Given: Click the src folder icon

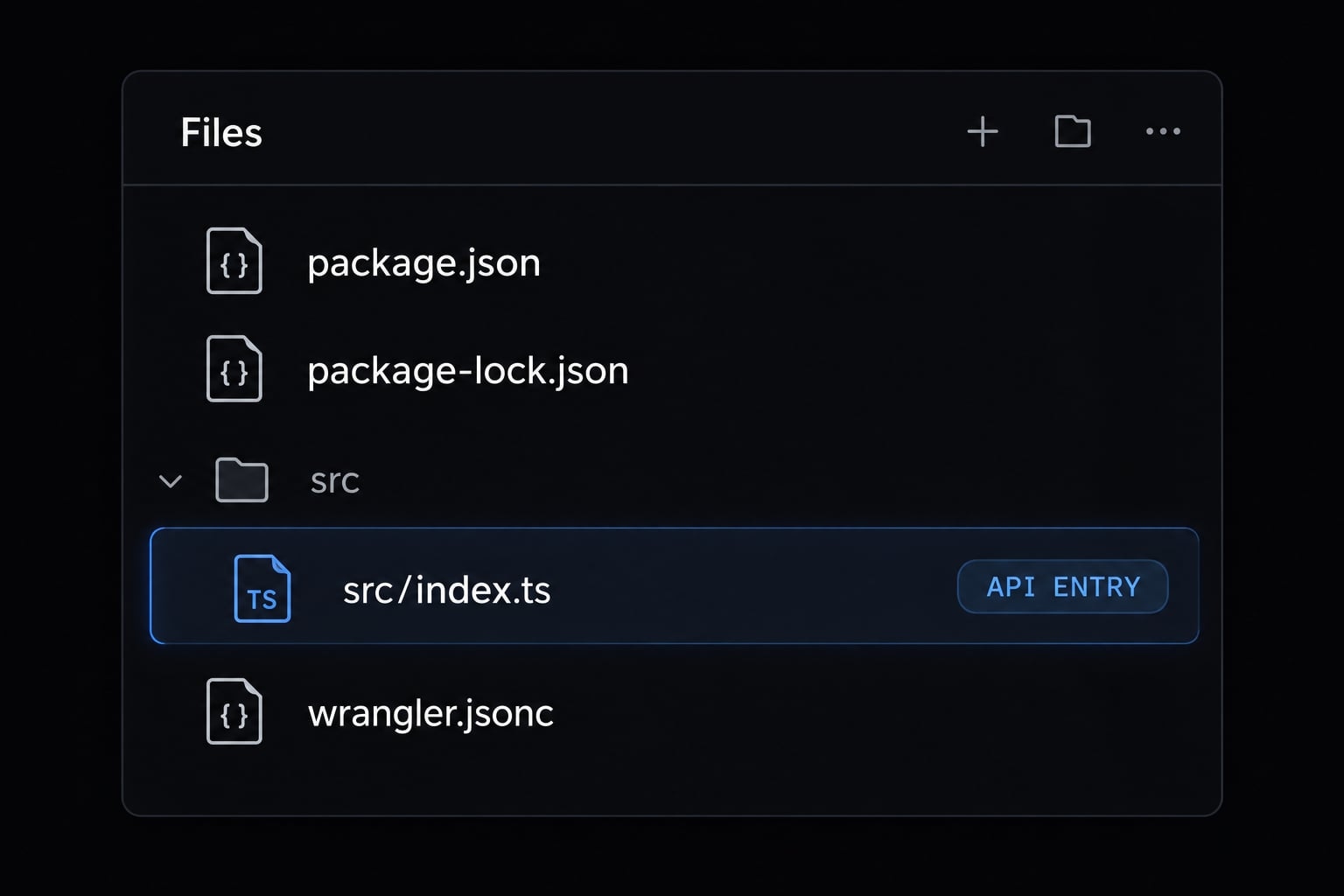Looking at the screenshot, I should click(241, 479).
